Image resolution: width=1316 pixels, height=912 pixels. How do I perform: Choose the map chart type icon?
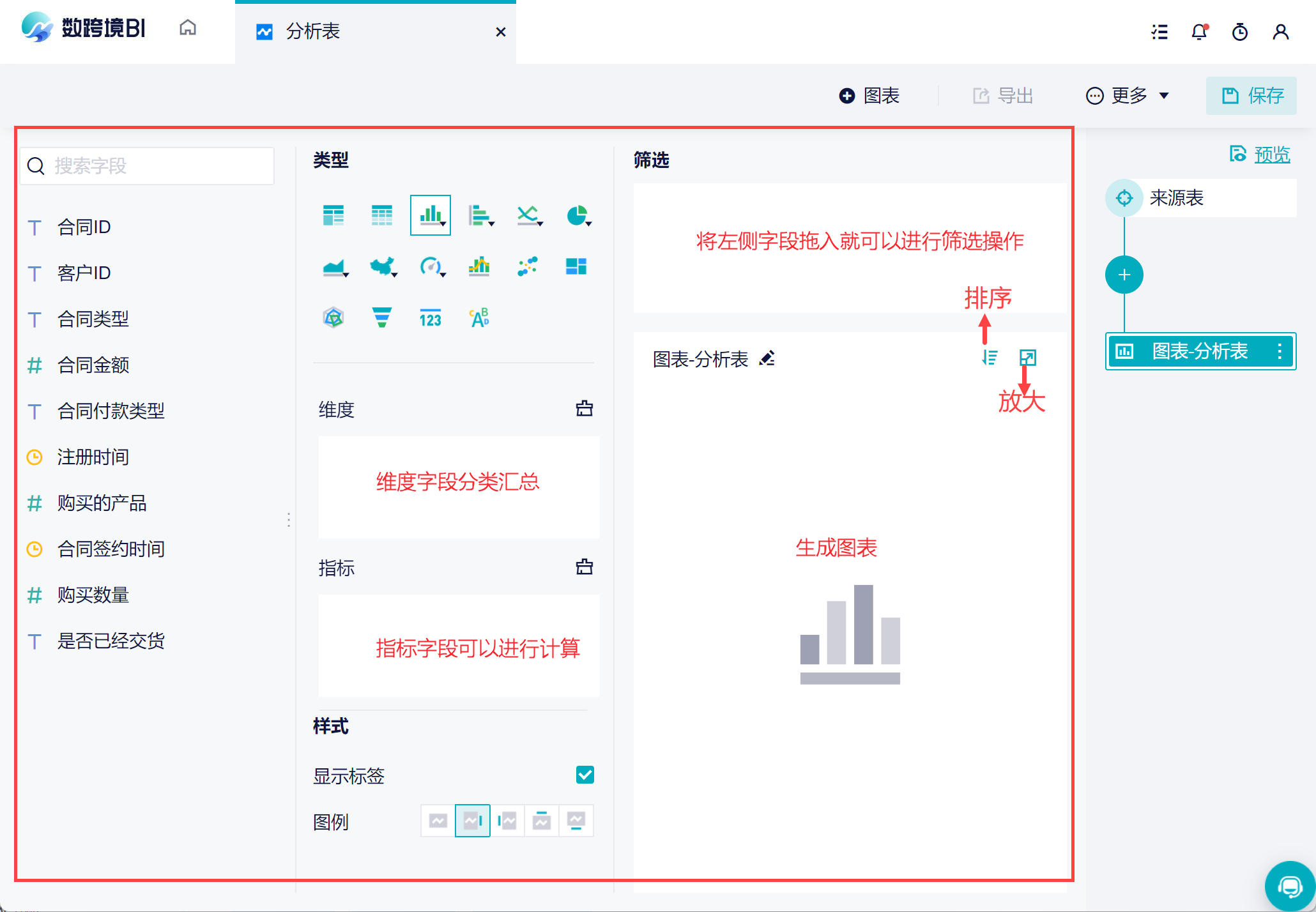click(382, 266)
